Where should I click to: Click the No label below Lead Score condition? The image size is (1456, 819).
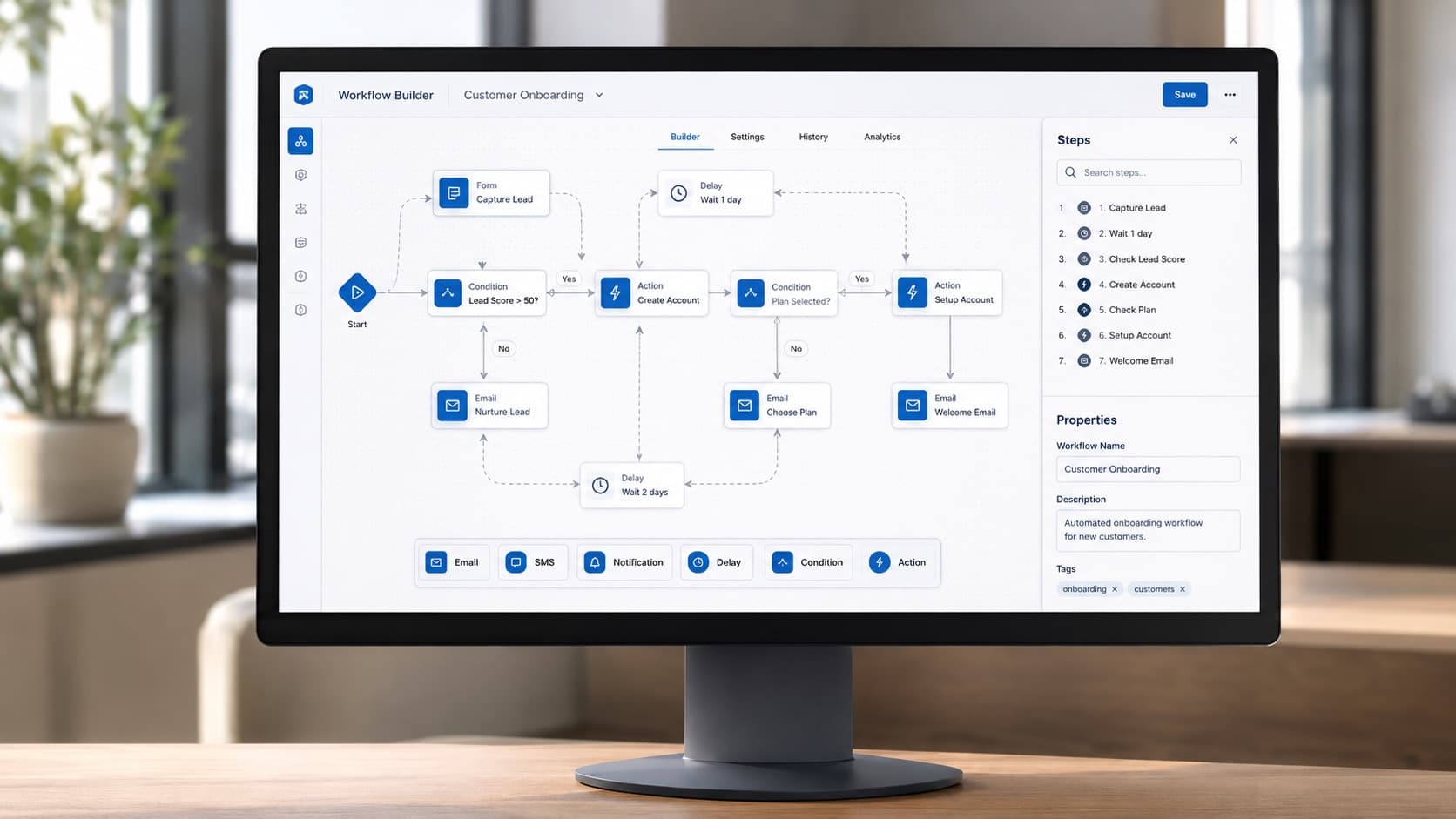click(x=503, y=349)
